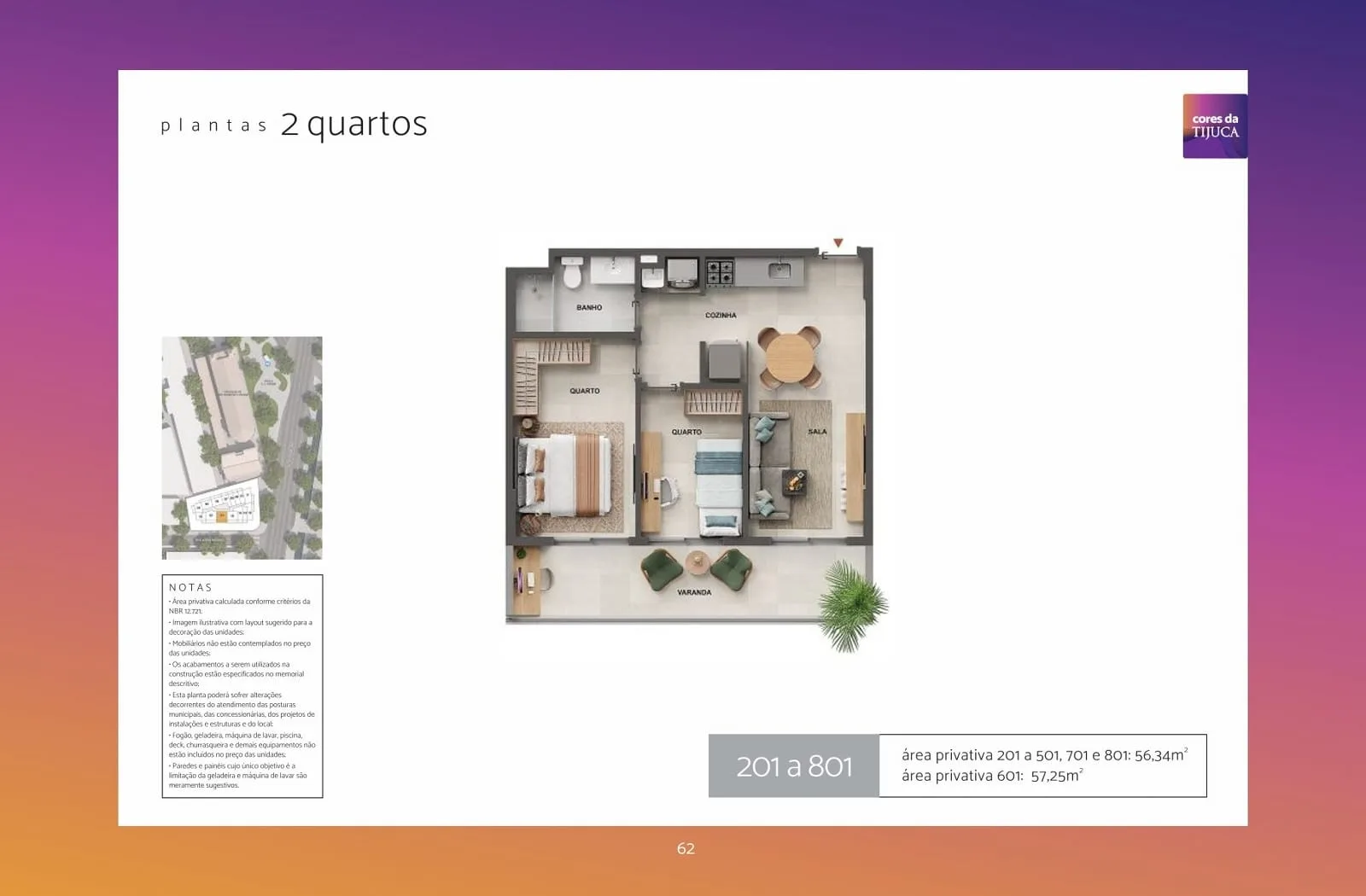Viewport: 1366px width, 896px height.
Task: Click the 'VARANDA' room label
Action: tap(694, 592)
